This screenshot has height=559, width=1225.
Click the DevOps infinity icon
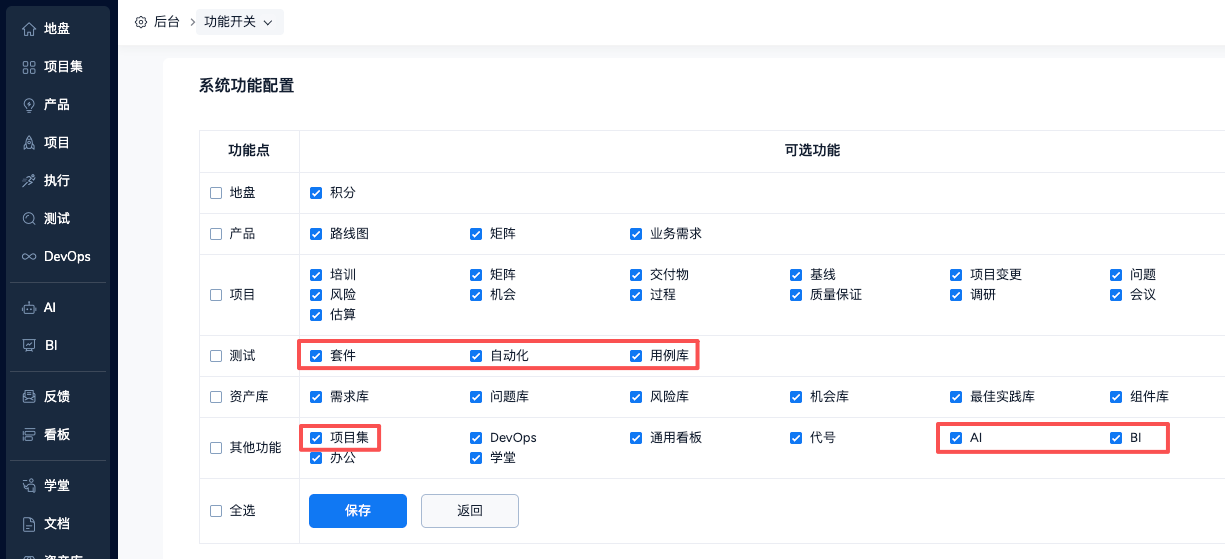coord(29,257)
